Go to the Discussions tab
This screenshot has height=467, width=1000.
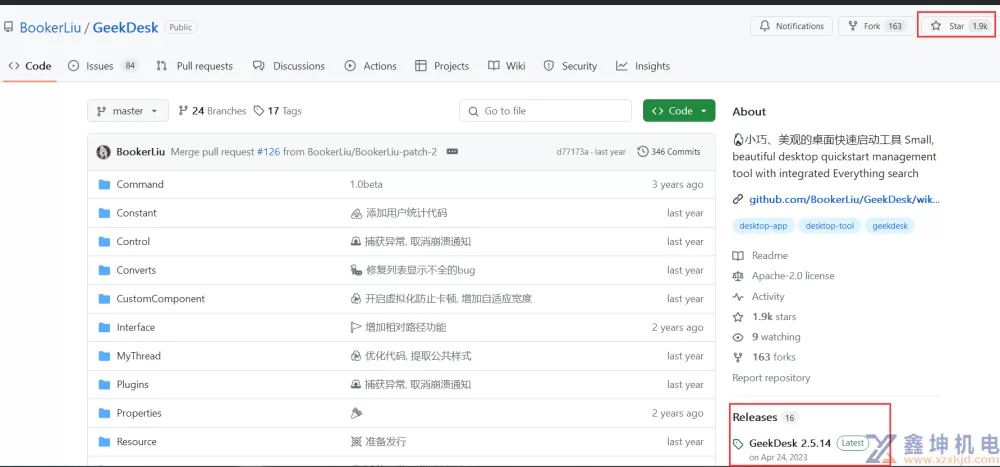click(x=289, y=66)
